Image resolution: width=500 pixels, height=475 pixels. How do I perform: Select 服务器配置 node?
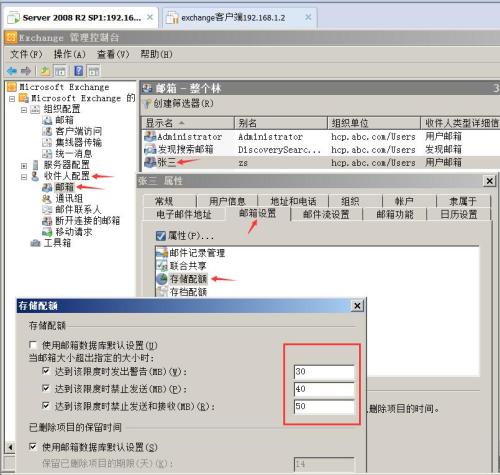[66, 165]
